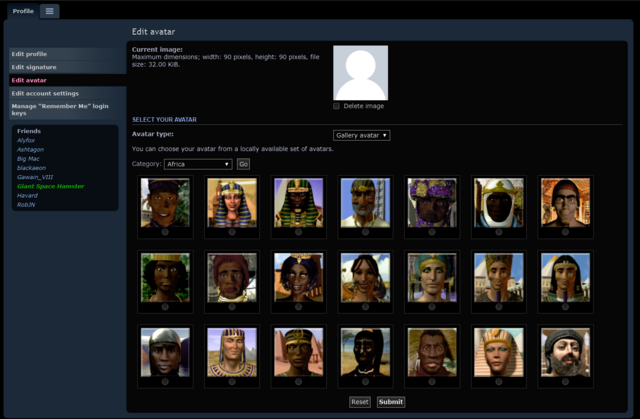
Task: Click female pharaoh avatar with blue-gold headdress
Action: 232,202
